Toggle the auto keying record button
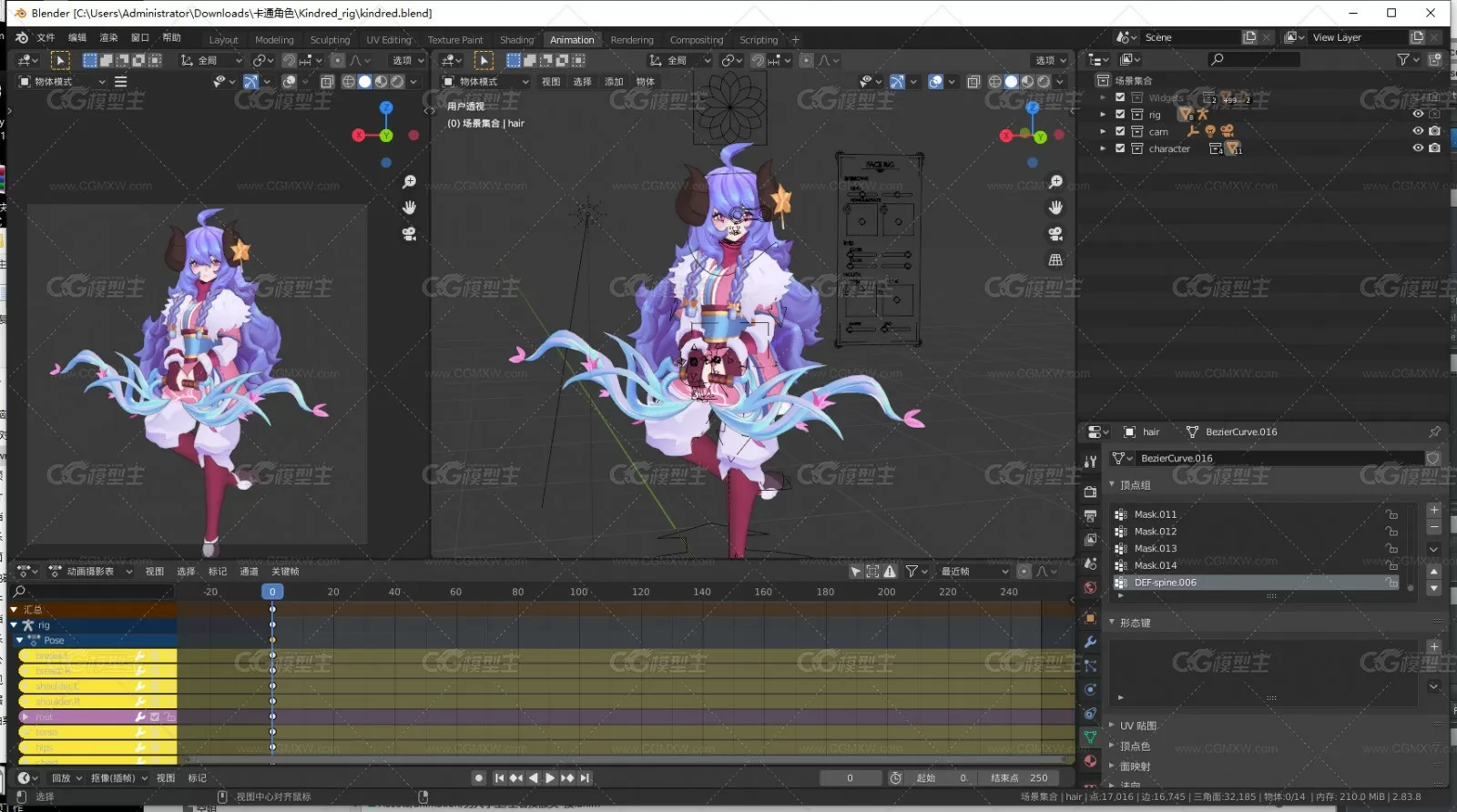 tap(479, 778)
